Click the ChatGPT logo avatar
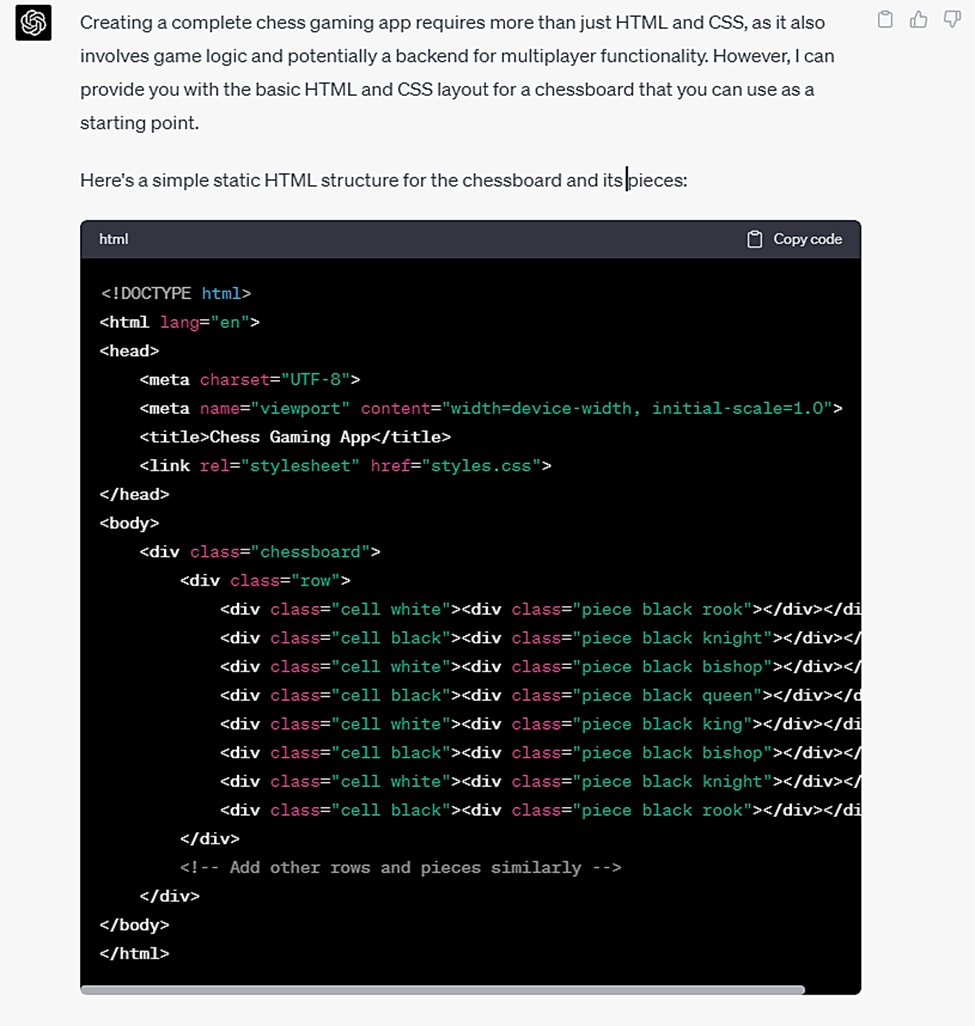Viewport: 975px width, 1026px height. click(x=33, y=23)
